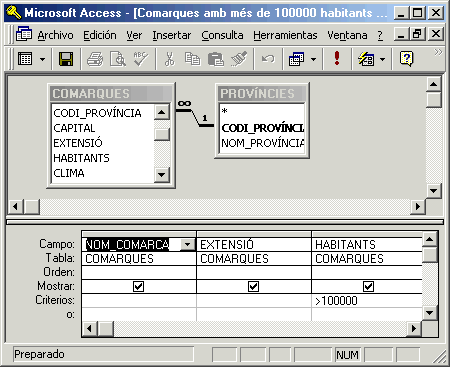The image size is (450, 367).
Task: Run the query with the red exclamation mark
Action: (337, 59)
